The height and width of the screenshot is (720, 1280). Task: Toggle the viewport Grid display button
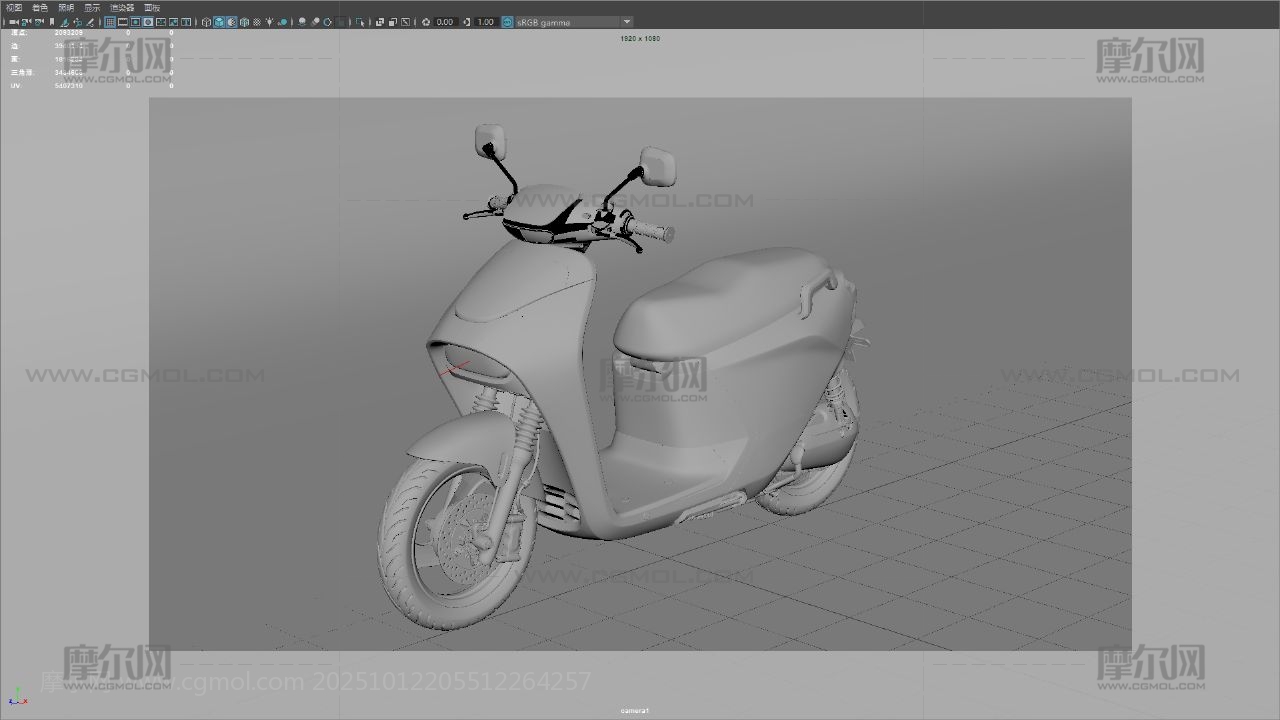111,22
